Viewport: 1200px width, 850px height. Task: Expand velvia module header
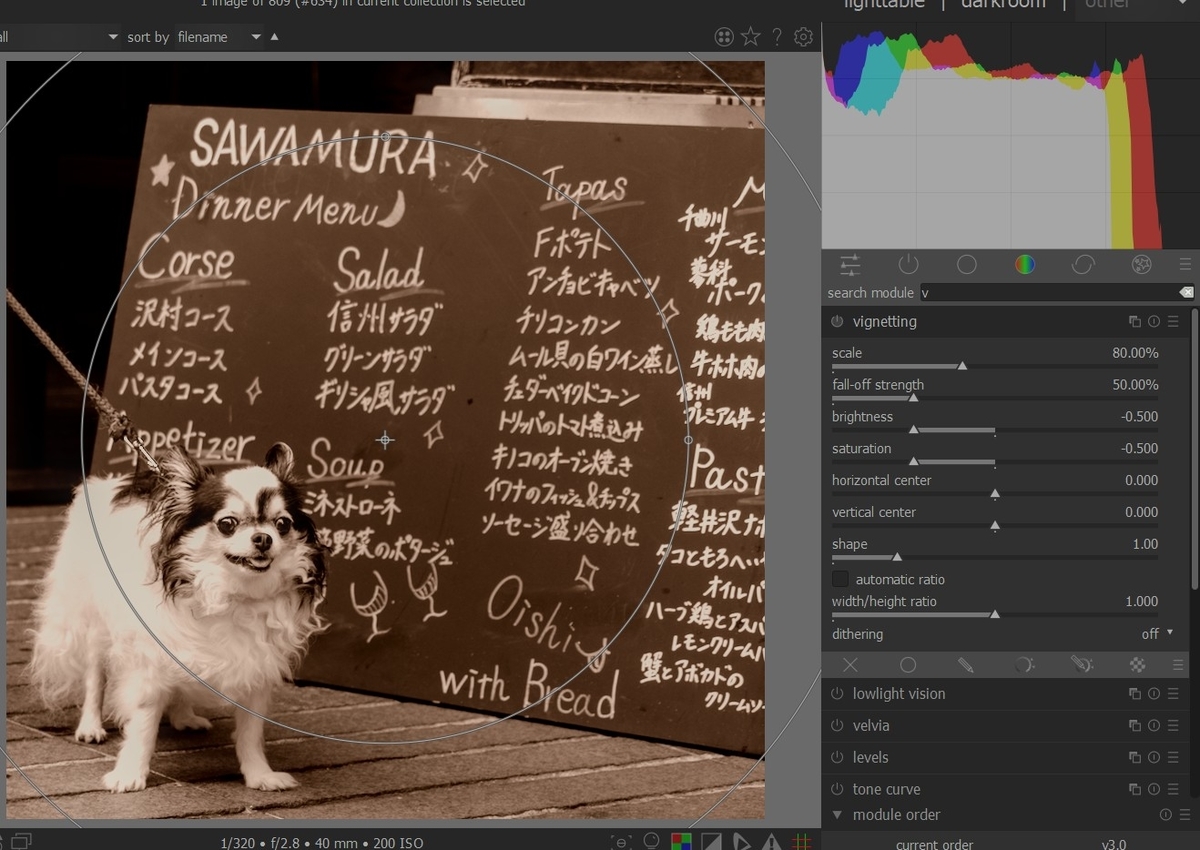pos(871,726)
